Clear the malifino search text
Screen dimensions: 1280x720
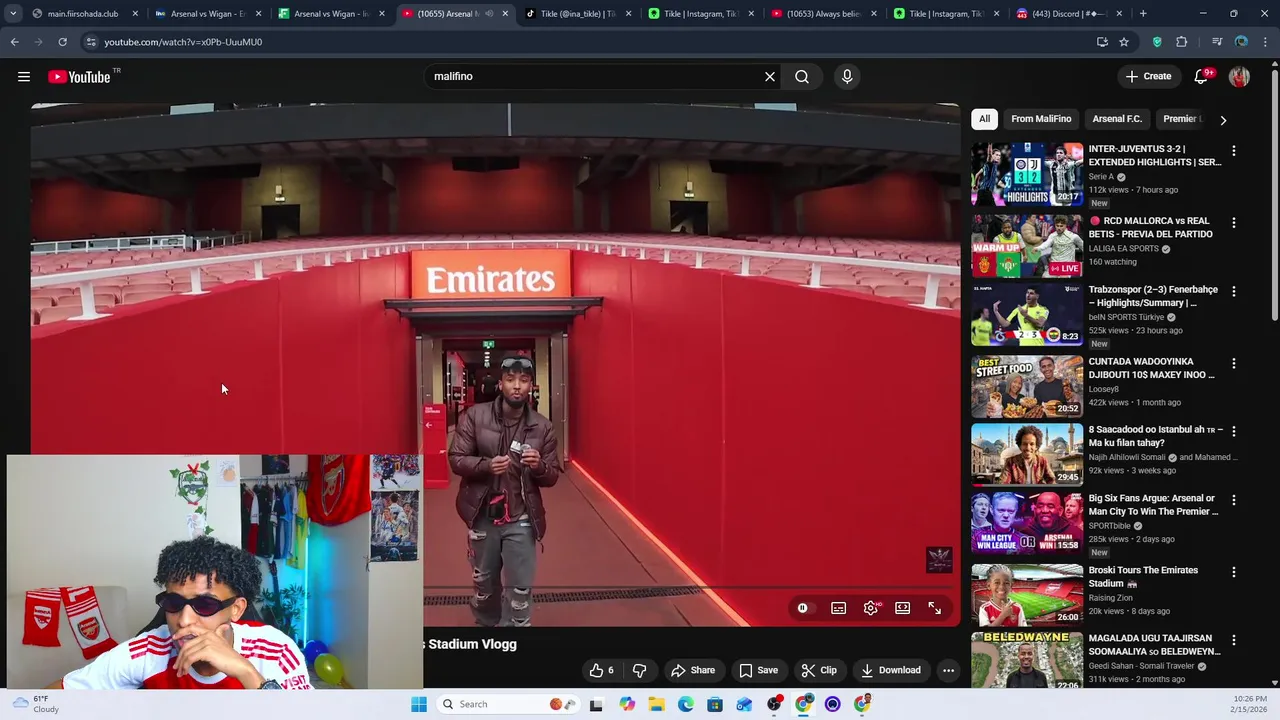(770, 77)
